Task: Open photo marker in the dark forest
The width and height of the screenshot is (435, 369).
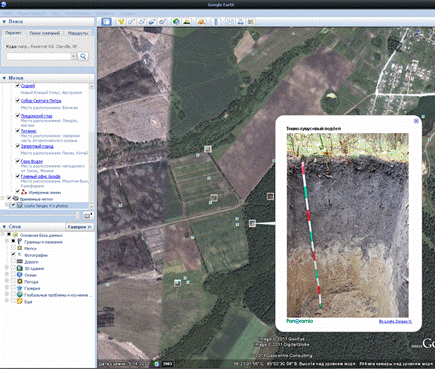Action: (270, 196)
